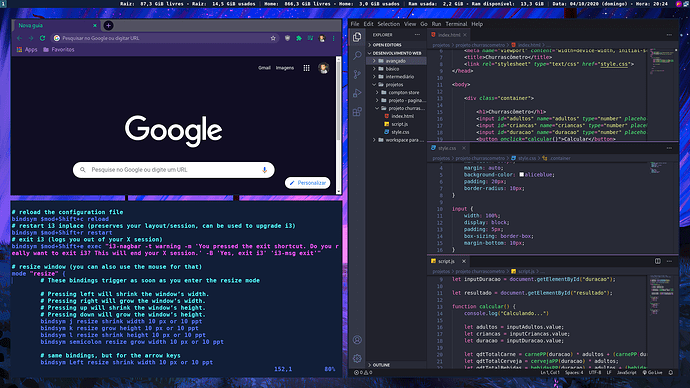This screenshot has height=388, width=690.
Task: Open the Google apps grid
Action: [x=306, y=68]
